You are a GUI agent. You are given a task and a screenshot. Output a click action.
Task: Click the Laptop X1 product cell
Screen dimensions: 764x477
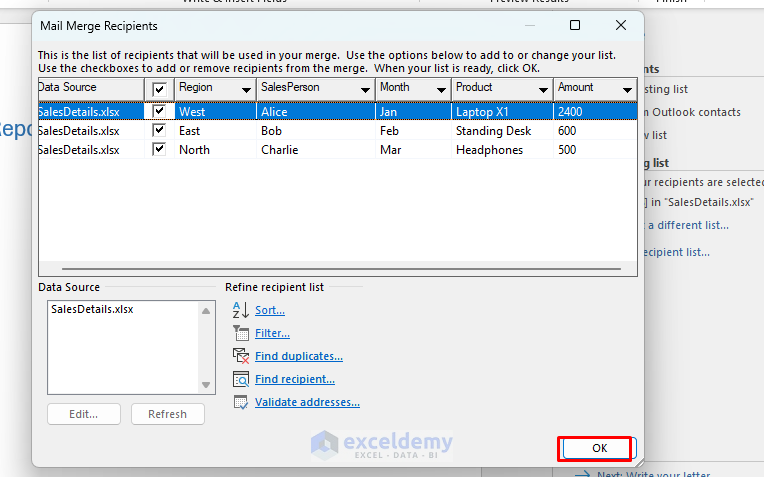[502, 112]
